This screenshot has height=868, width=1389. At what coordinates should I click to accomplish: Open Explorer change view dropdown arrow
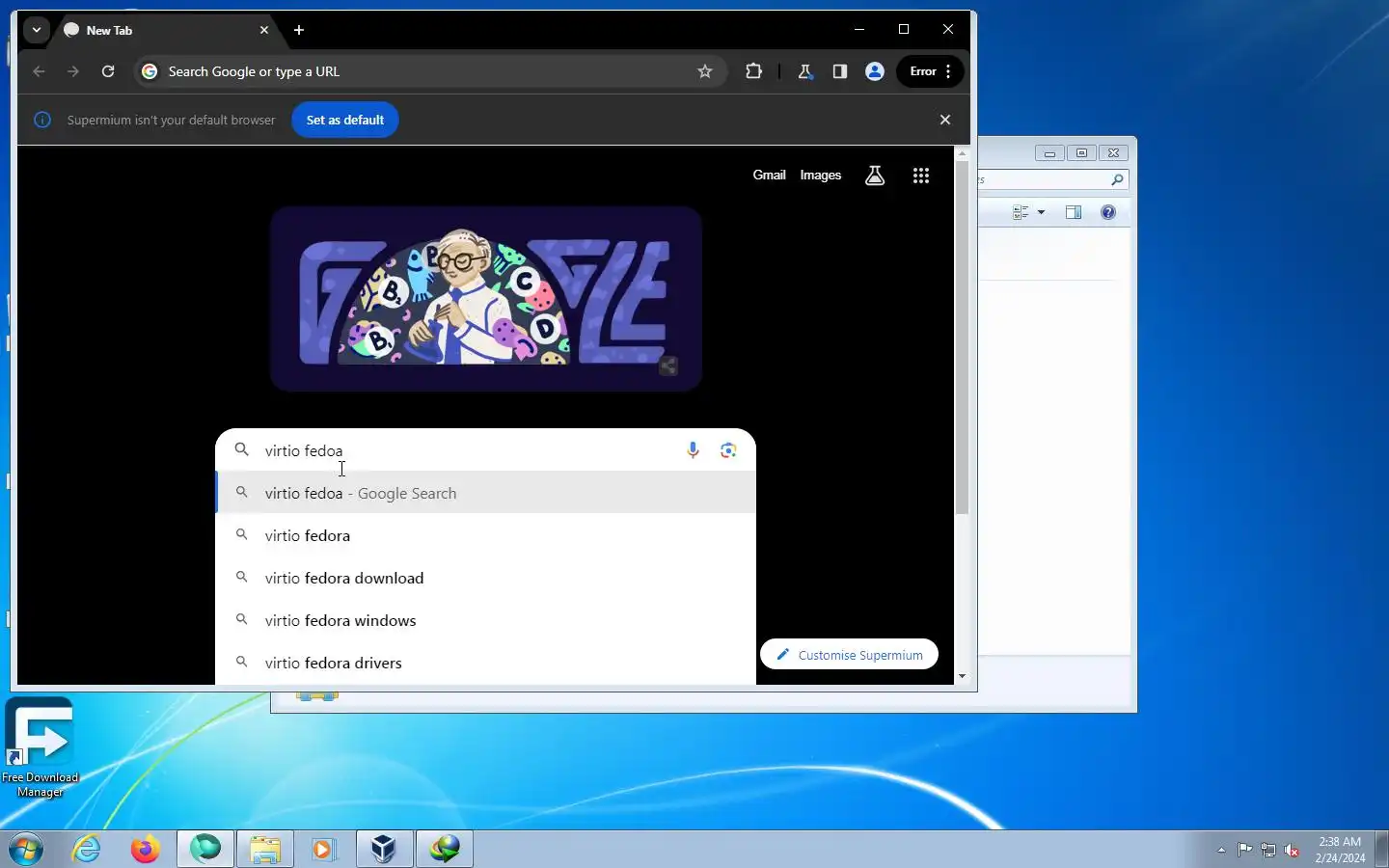pos(1041,212)
